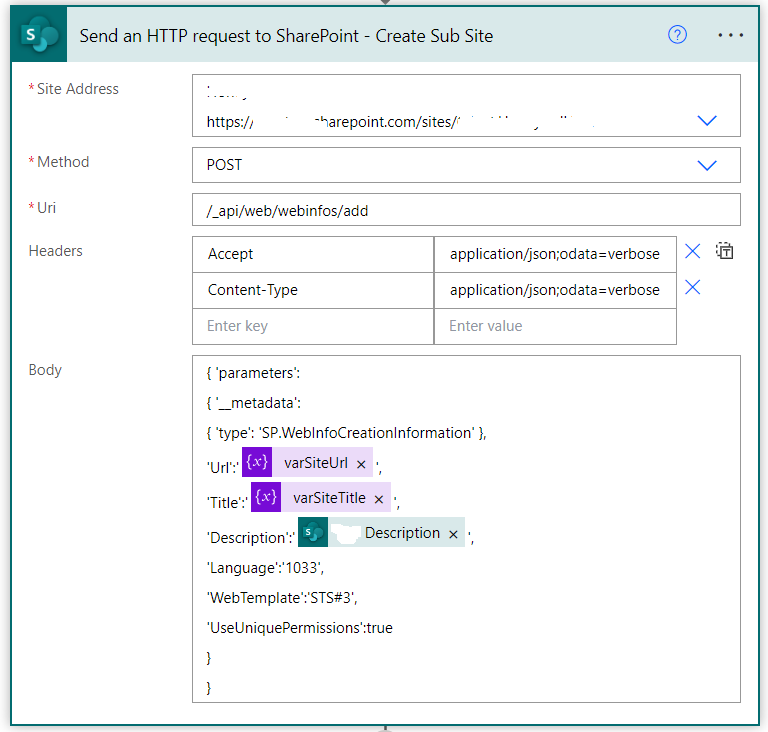Click the 'UseUniquePermissions':true body line

click(300, 628)
